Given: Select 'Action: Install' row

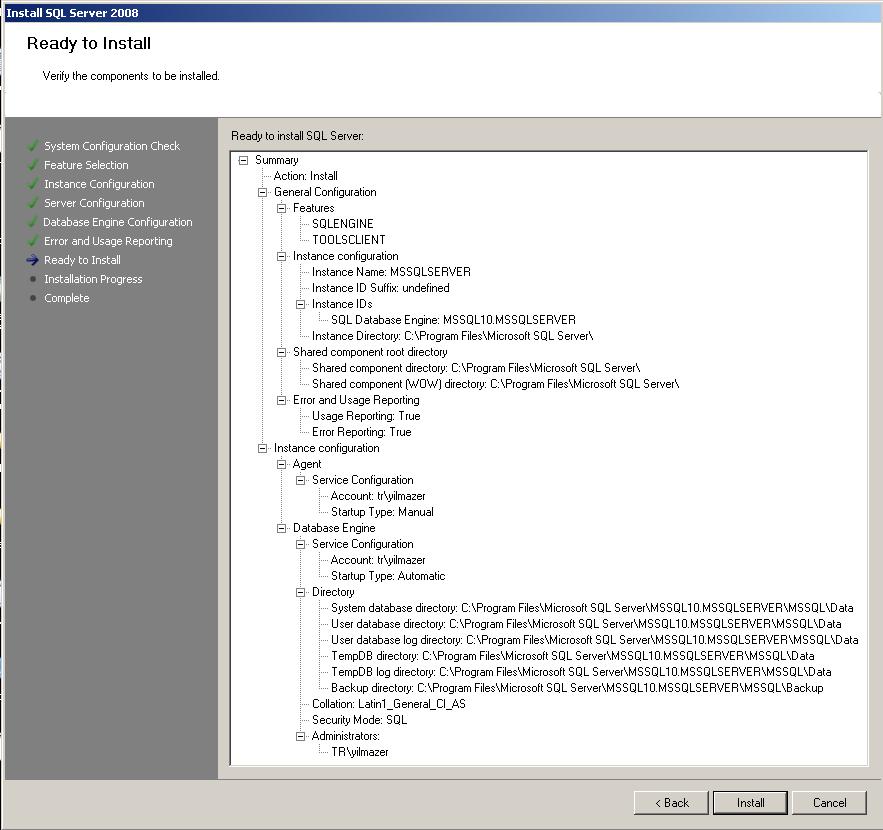Looking at the screenshot, I should coord(305,176).
